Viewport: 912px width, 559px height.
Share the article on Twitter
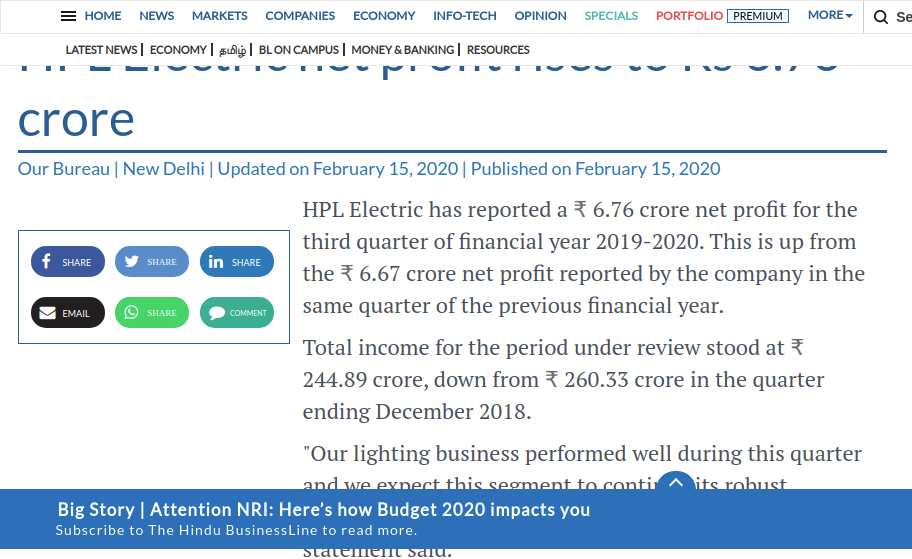click(152, 262)
